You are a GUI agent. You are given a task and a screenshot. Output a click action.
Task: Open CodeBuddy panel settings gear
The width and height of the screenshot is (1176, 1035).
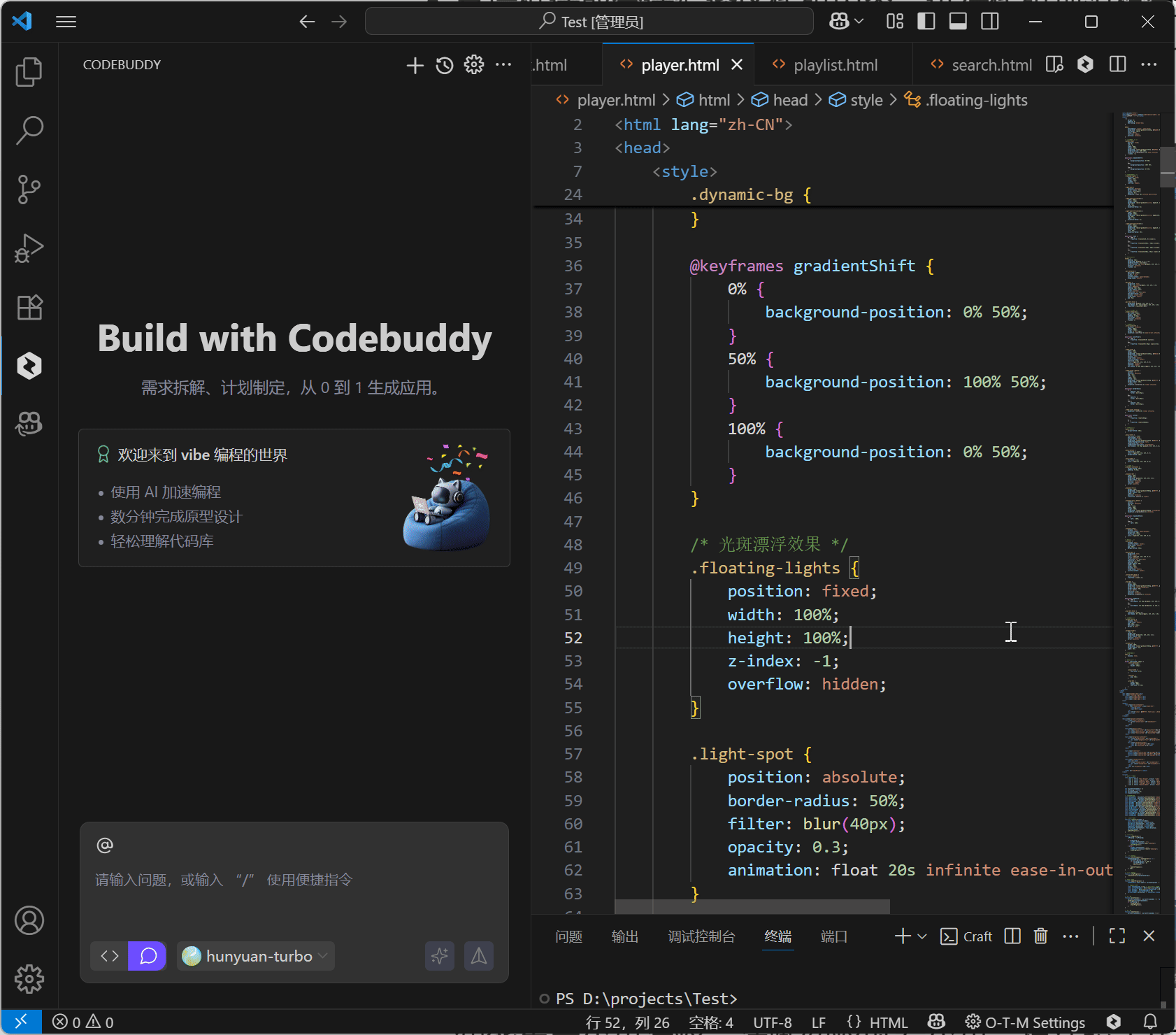pos(474,65)
